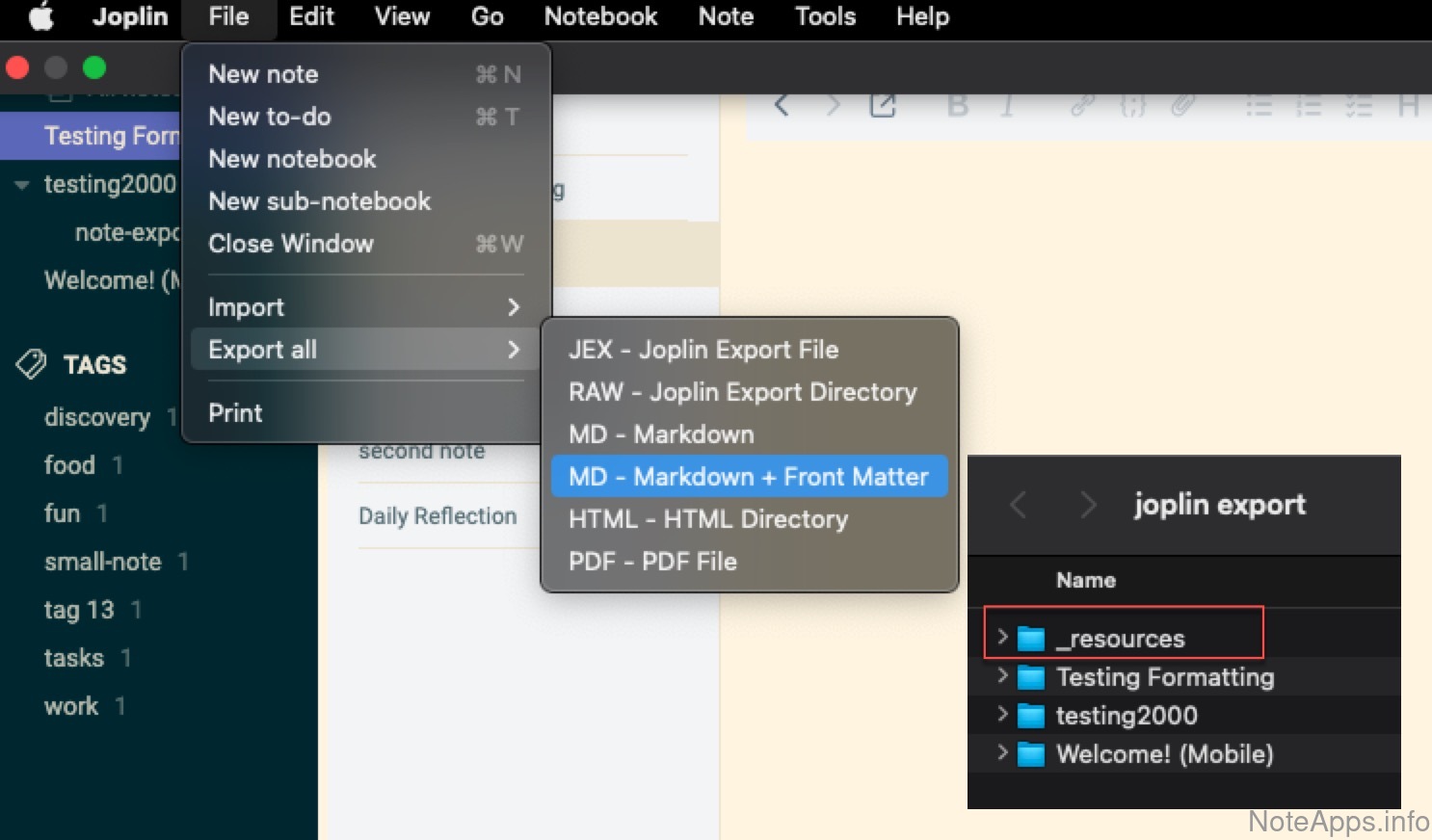Click the numbered list icon
This screenshot has width=1432, height=840.
[1309, 105]
